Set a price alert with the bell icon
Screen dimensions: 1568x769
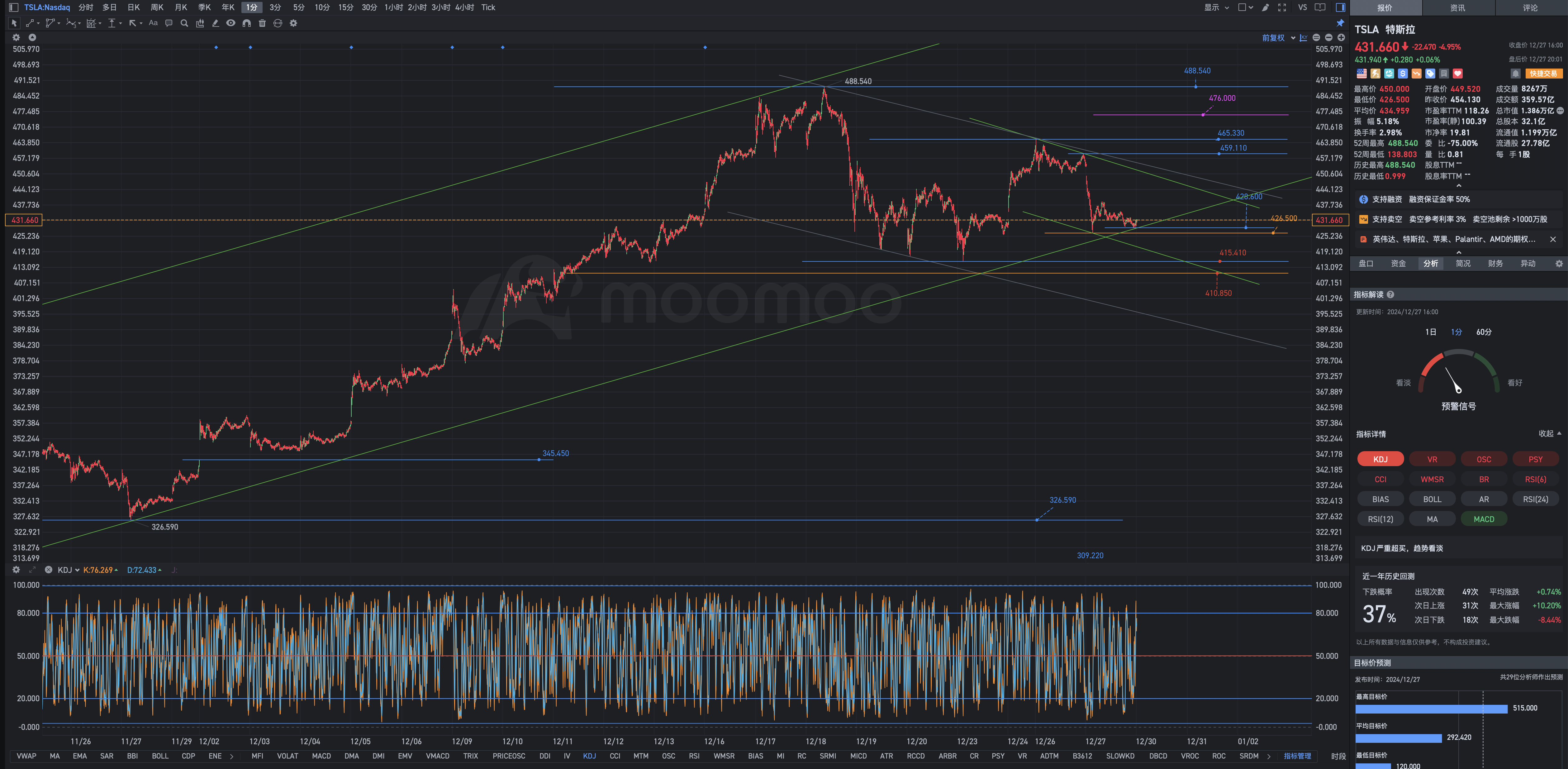coord(1516,74)
